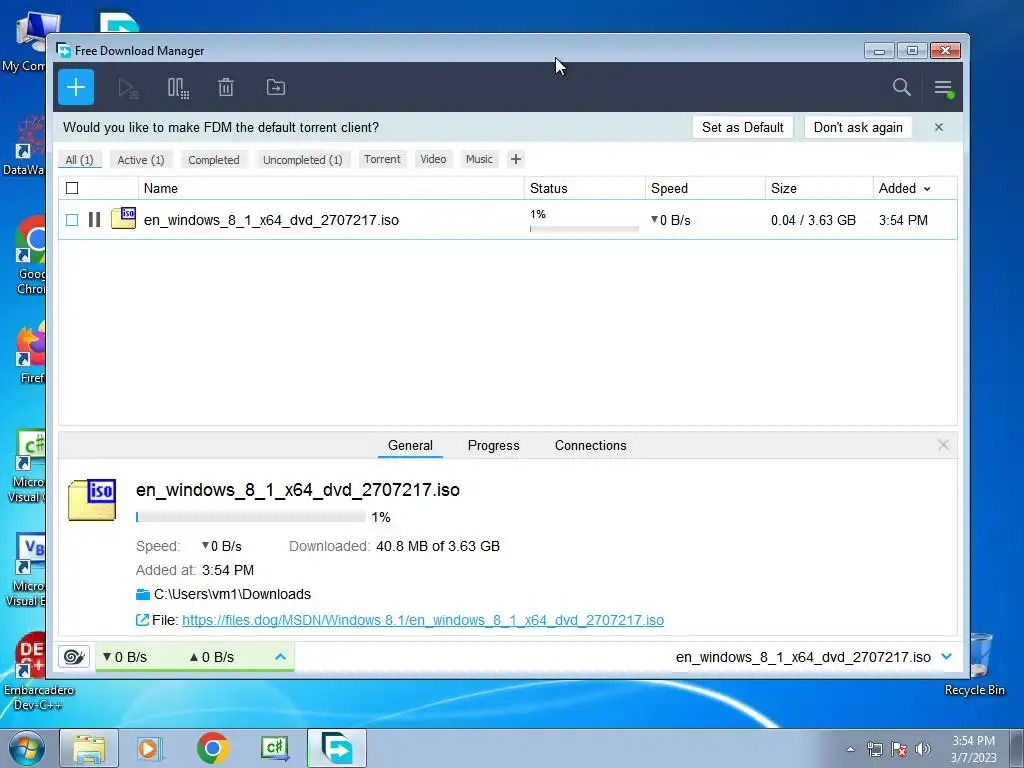Screen dimensions: 1024x768
Task: Close the download details panel
Action: pyautogui.click(x=943, y=445)
